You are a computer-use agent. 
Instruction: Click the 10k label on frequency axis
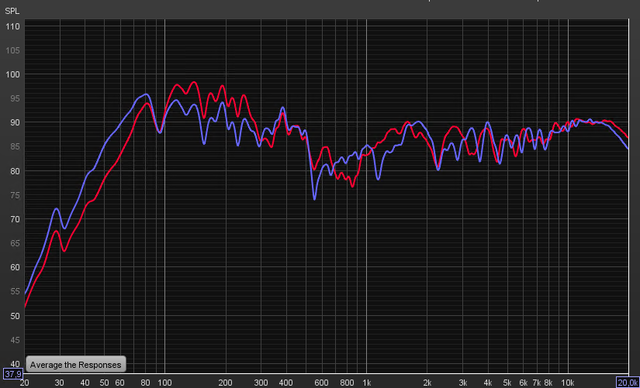567,383
